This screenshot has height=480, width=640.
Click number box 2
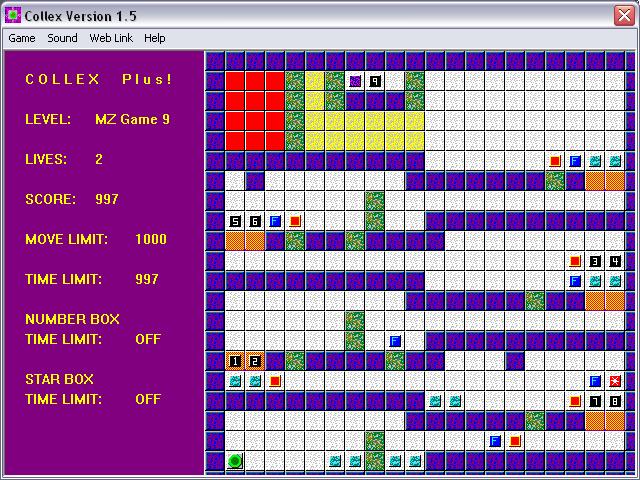tap(255, 361)
